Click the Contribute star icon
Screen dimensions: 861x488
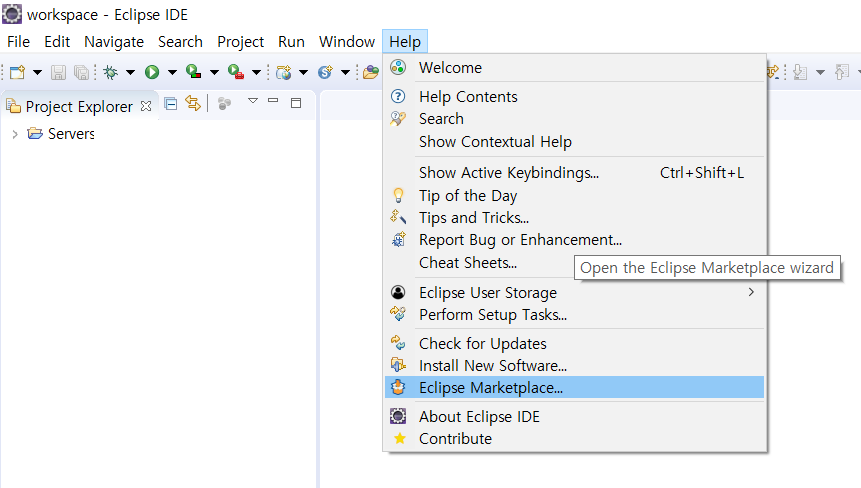point(400,438)
